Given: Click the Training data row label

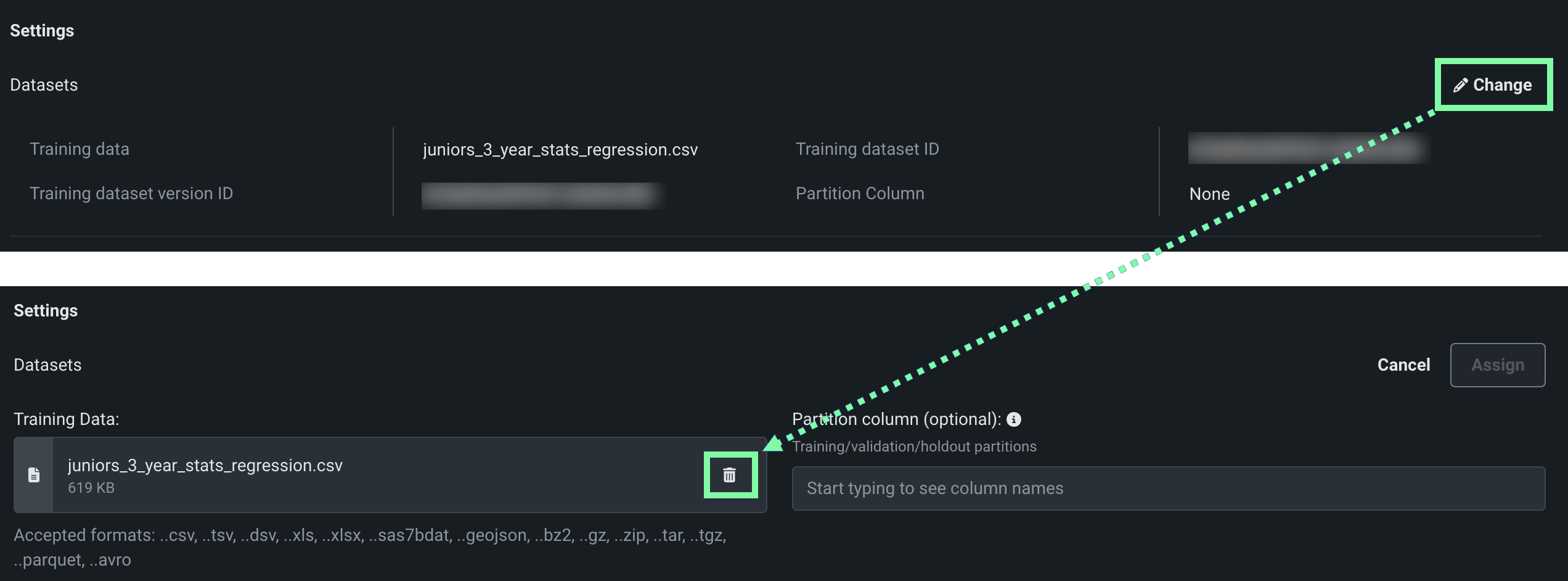Looking at the screenshot, I should tap(80, 149).
